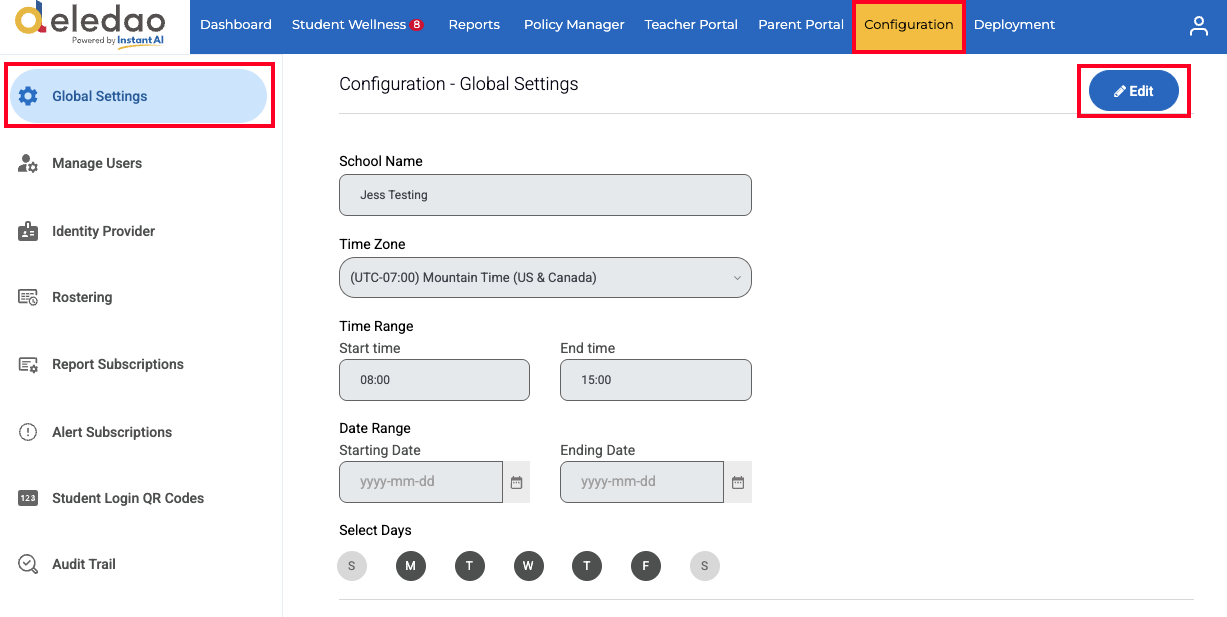Switch to the Deployment tab
The width and height of the screenshot is (1227, 617).
[x=1014, y=25]
